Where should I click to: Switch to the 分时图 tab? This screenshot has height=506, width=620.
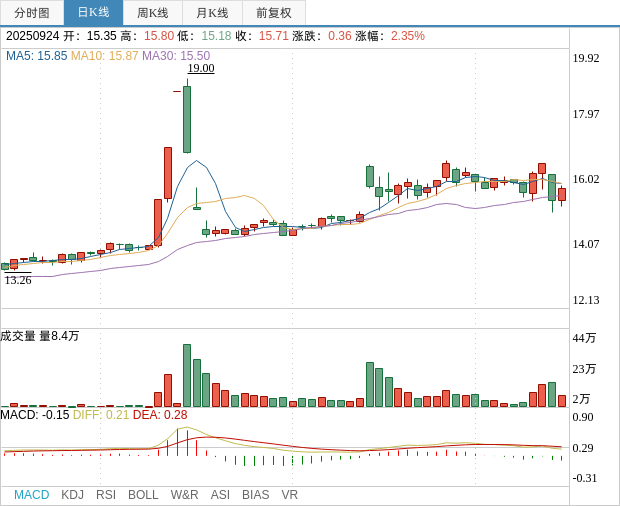click(32, 13)
